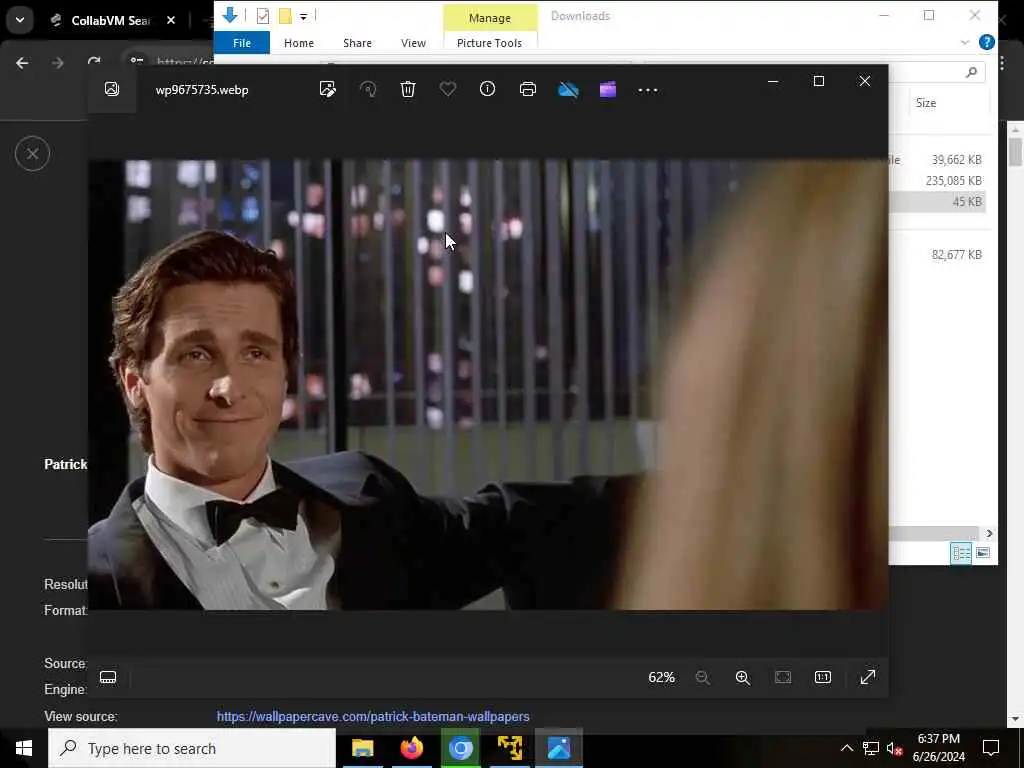Print the image using the printer icon
The image size is (1024, 768).
pos(528,89)
